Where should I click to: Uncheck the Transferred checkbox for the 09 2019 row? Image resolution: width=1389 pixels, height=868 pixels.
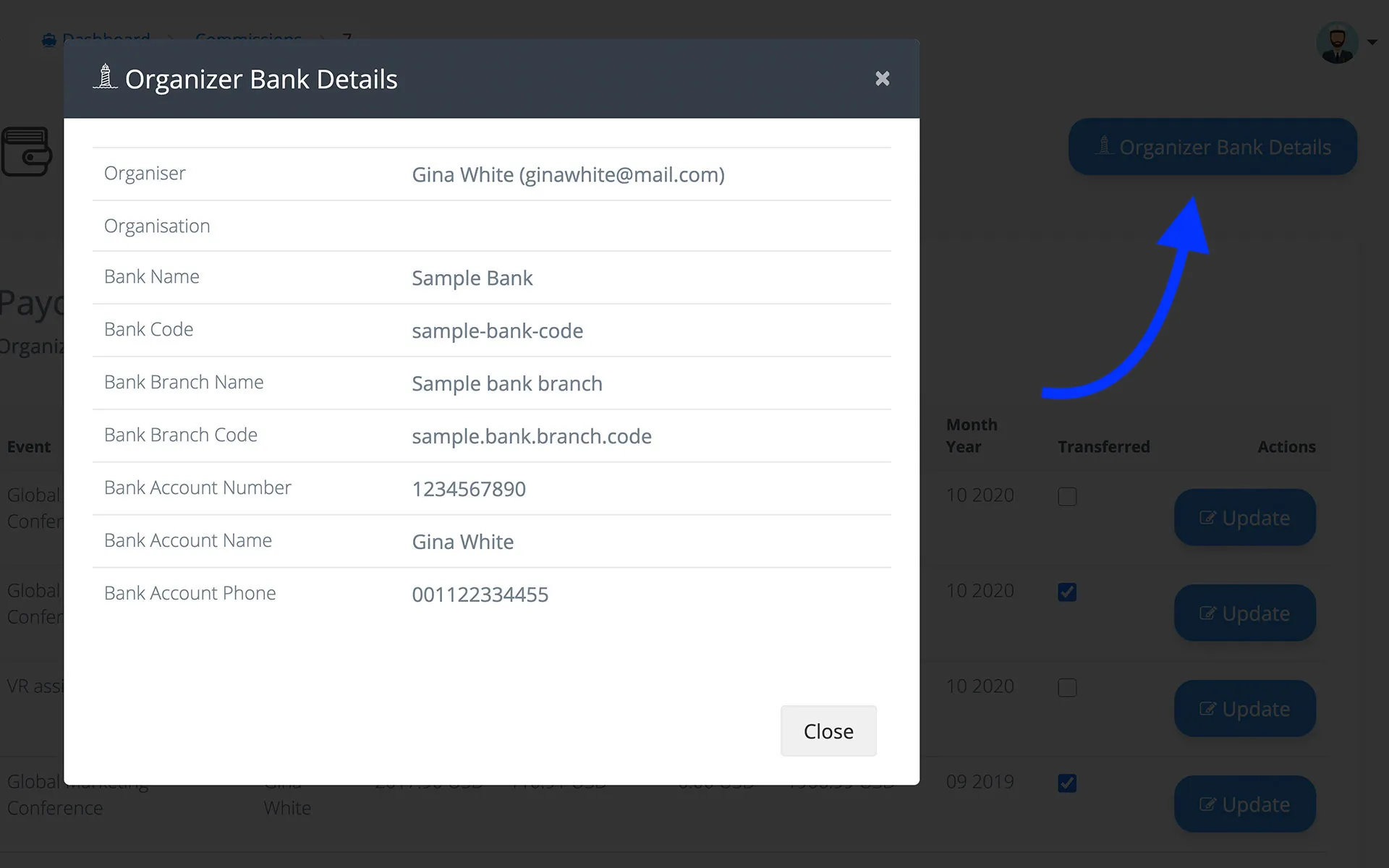pyautogui.click(x=1067, y=783)
